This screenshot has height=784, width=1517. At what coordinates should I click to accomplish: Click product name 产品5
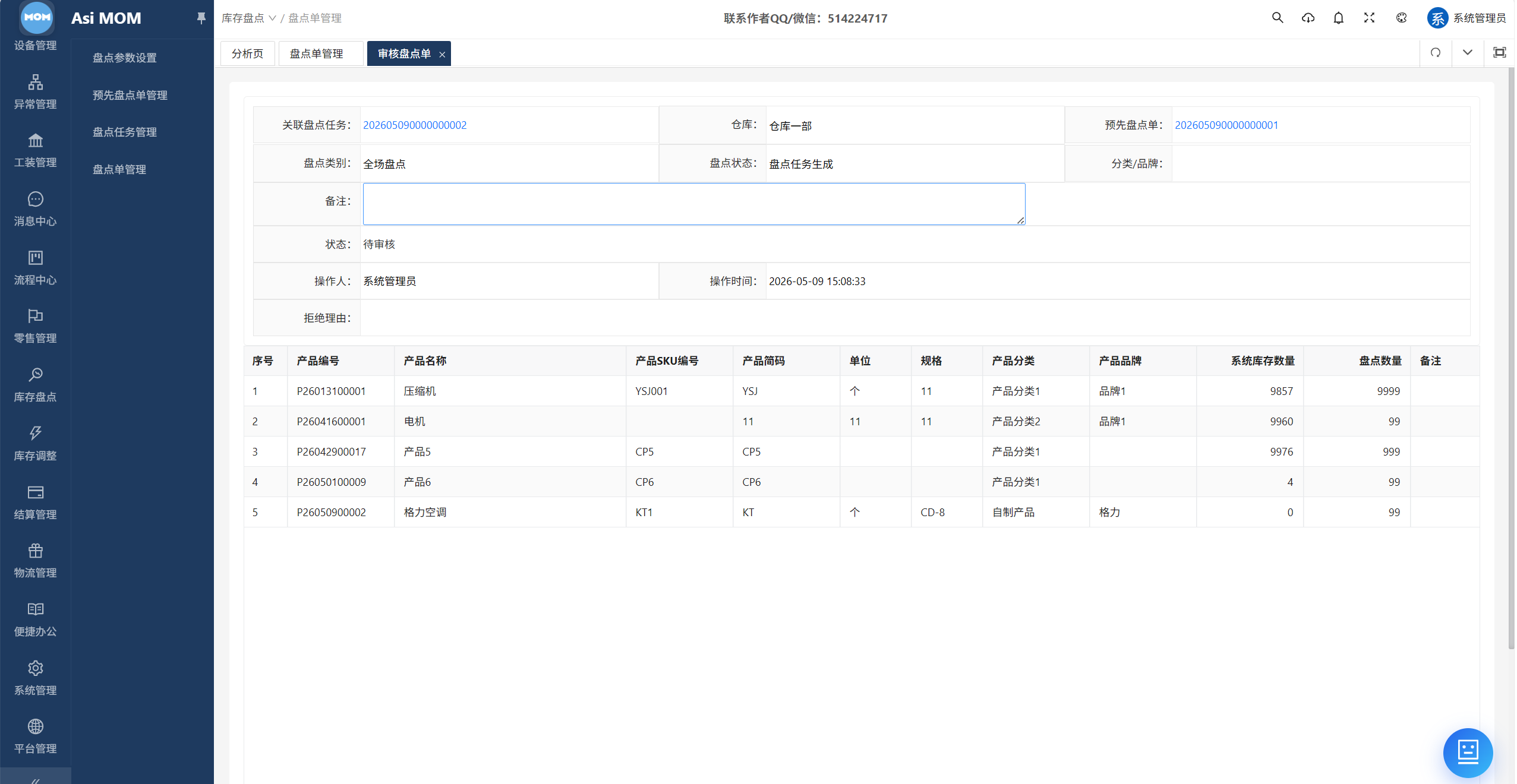click(417, 452)
